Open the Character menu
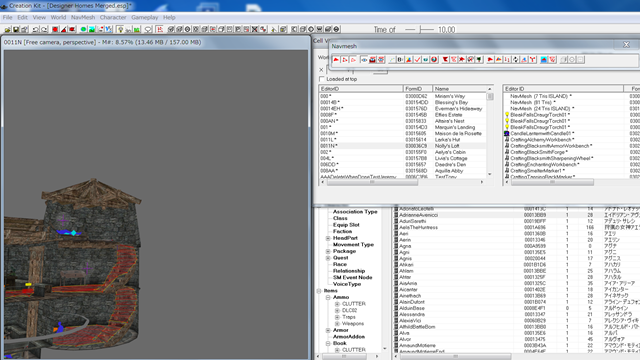 point(113,18)
